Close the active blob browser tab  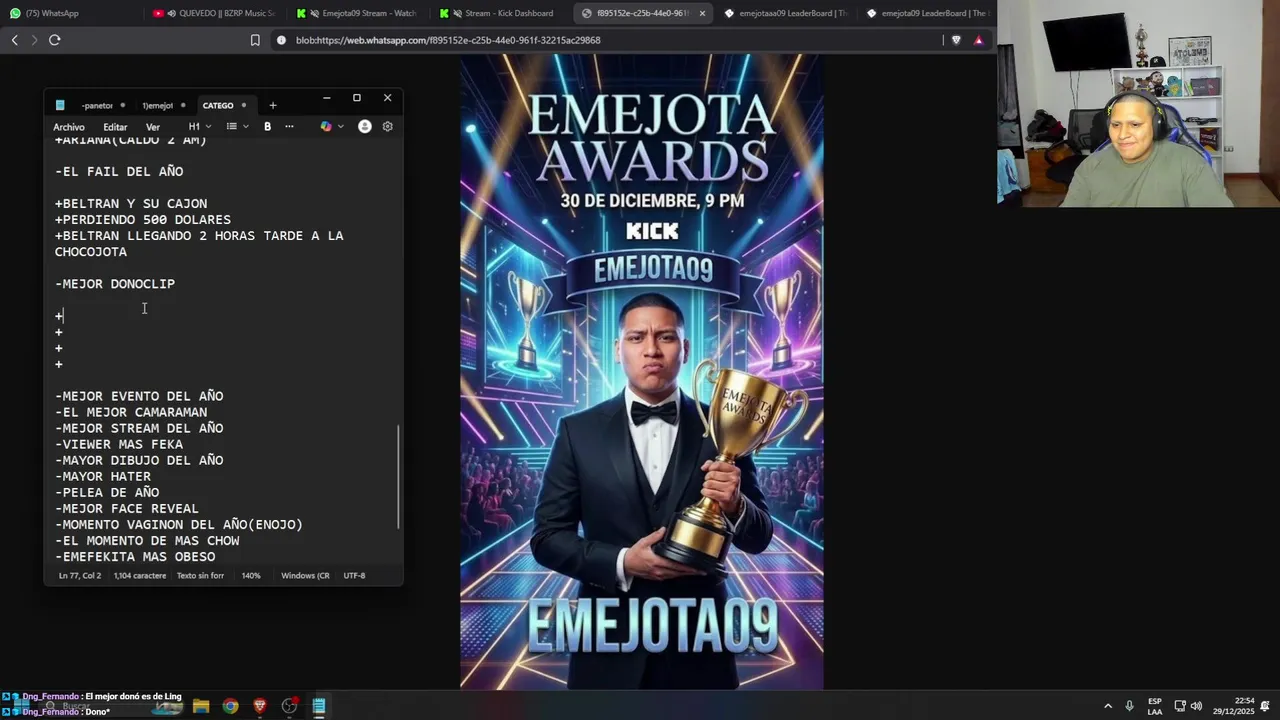click(x=702, y=13)
